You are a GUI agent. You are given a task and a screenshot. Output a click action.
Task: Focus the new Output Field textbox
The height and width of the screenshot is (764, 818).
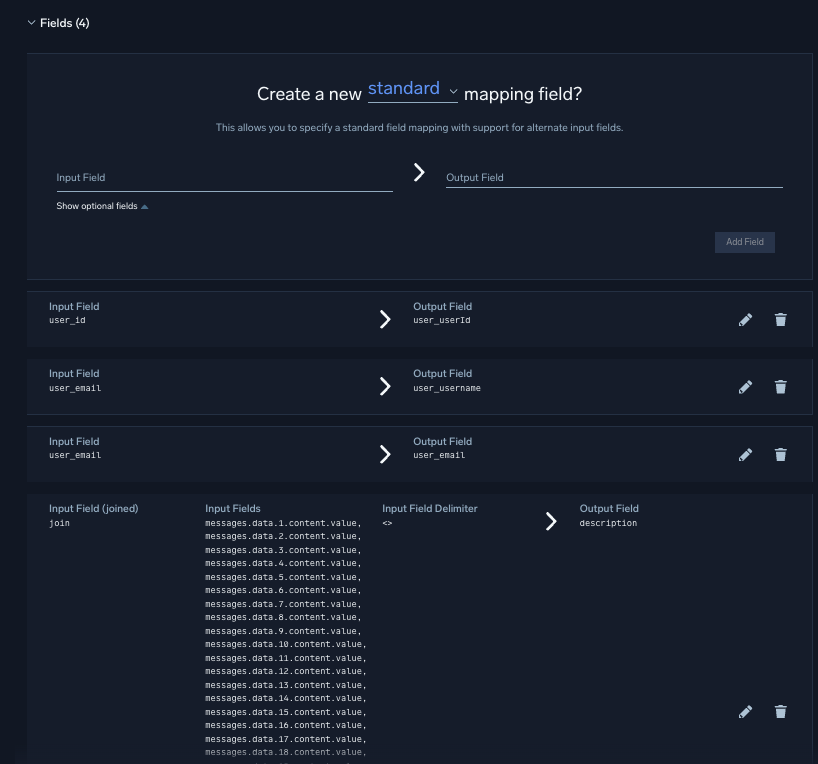coord(613,178)
